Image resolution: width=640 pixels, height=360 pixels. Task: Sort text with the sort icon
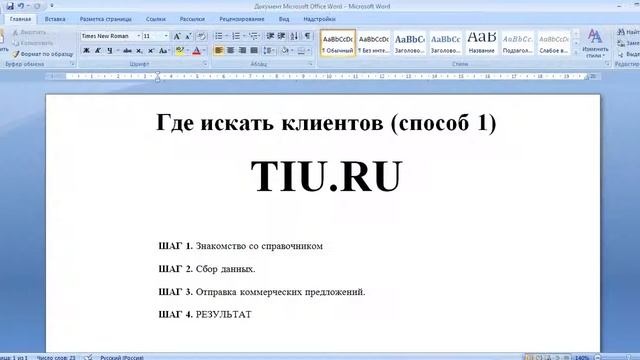294,36
